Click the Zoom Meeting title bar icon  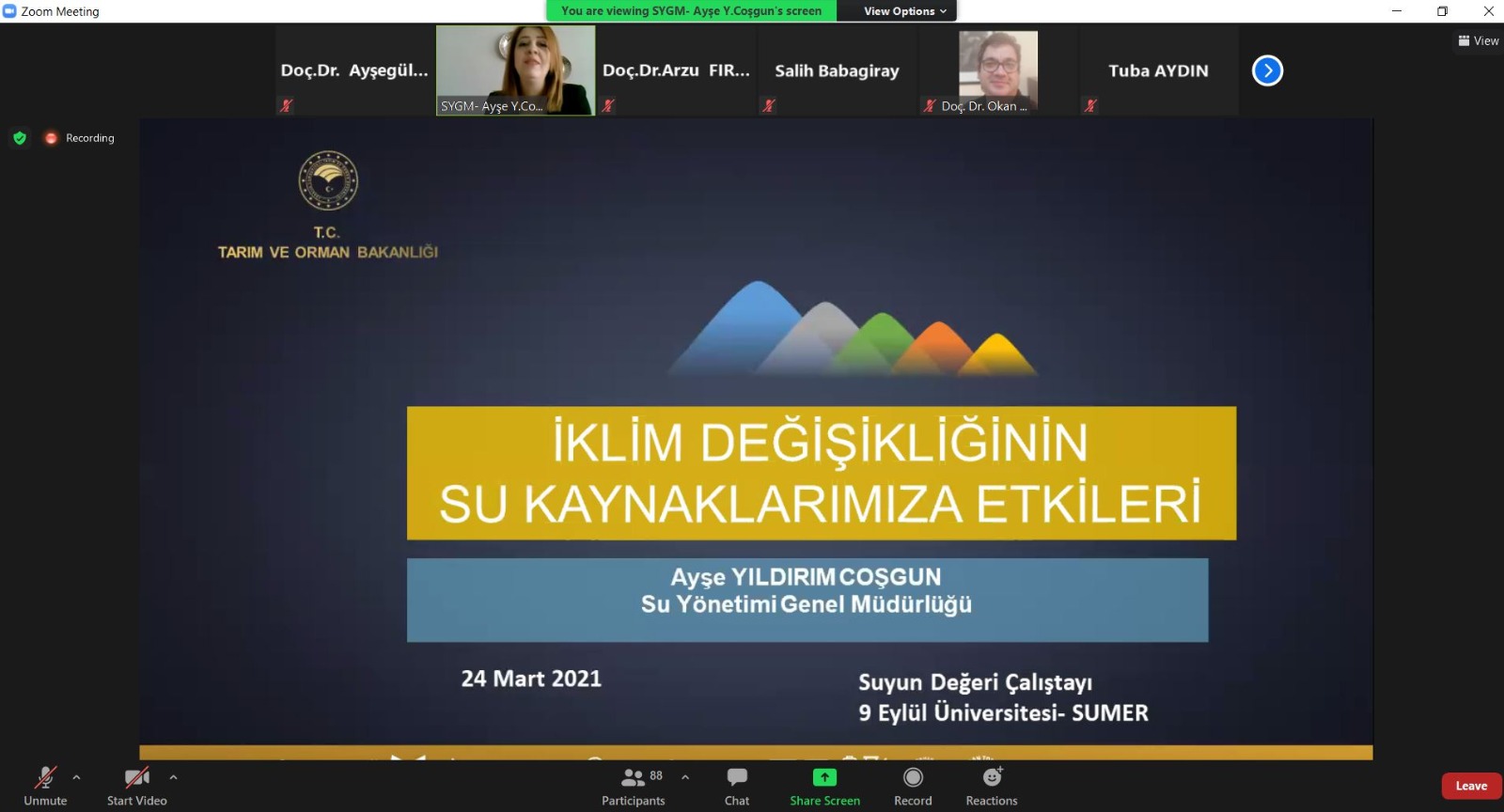[x=9, y=11]
